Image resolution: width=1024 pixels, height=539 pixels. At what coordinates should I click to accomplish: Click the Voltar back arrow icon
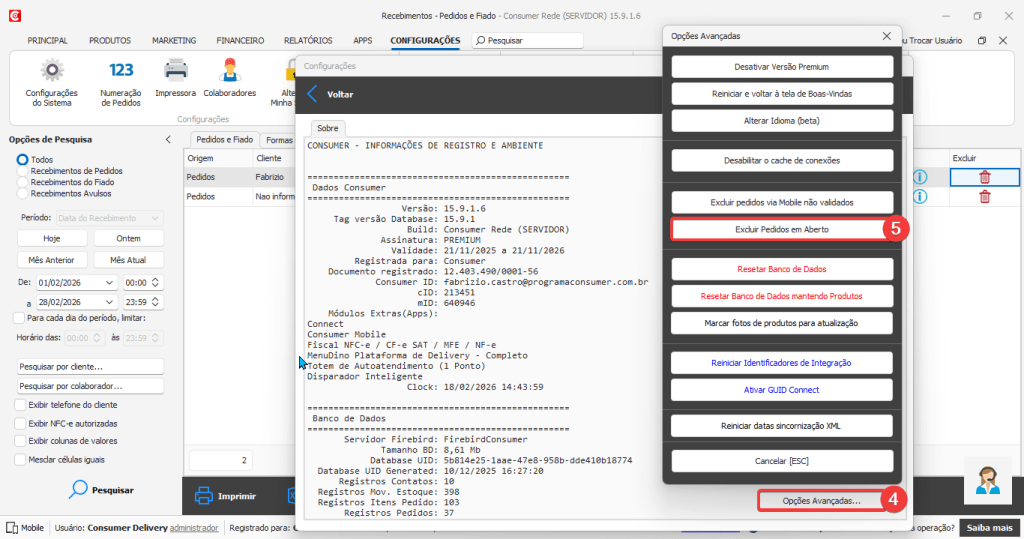point(312,94)
